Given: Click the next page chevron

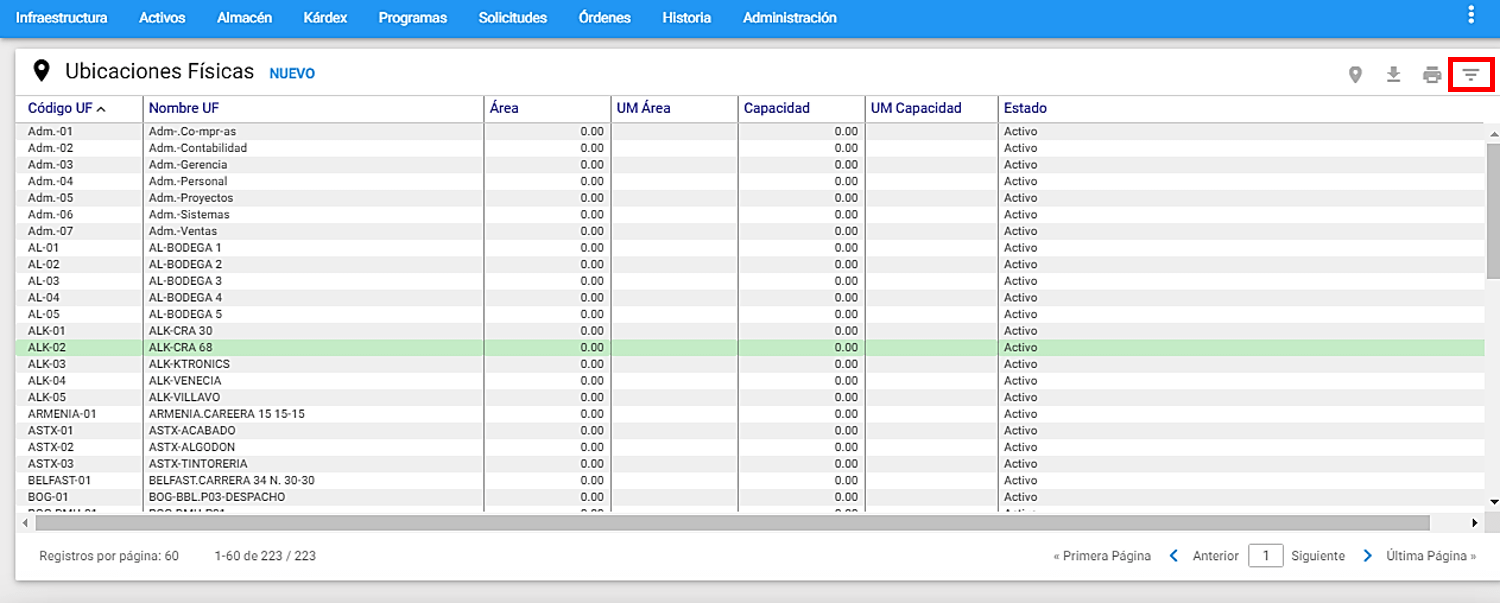Looking at the screenshot, I should tap(1367, 556).
